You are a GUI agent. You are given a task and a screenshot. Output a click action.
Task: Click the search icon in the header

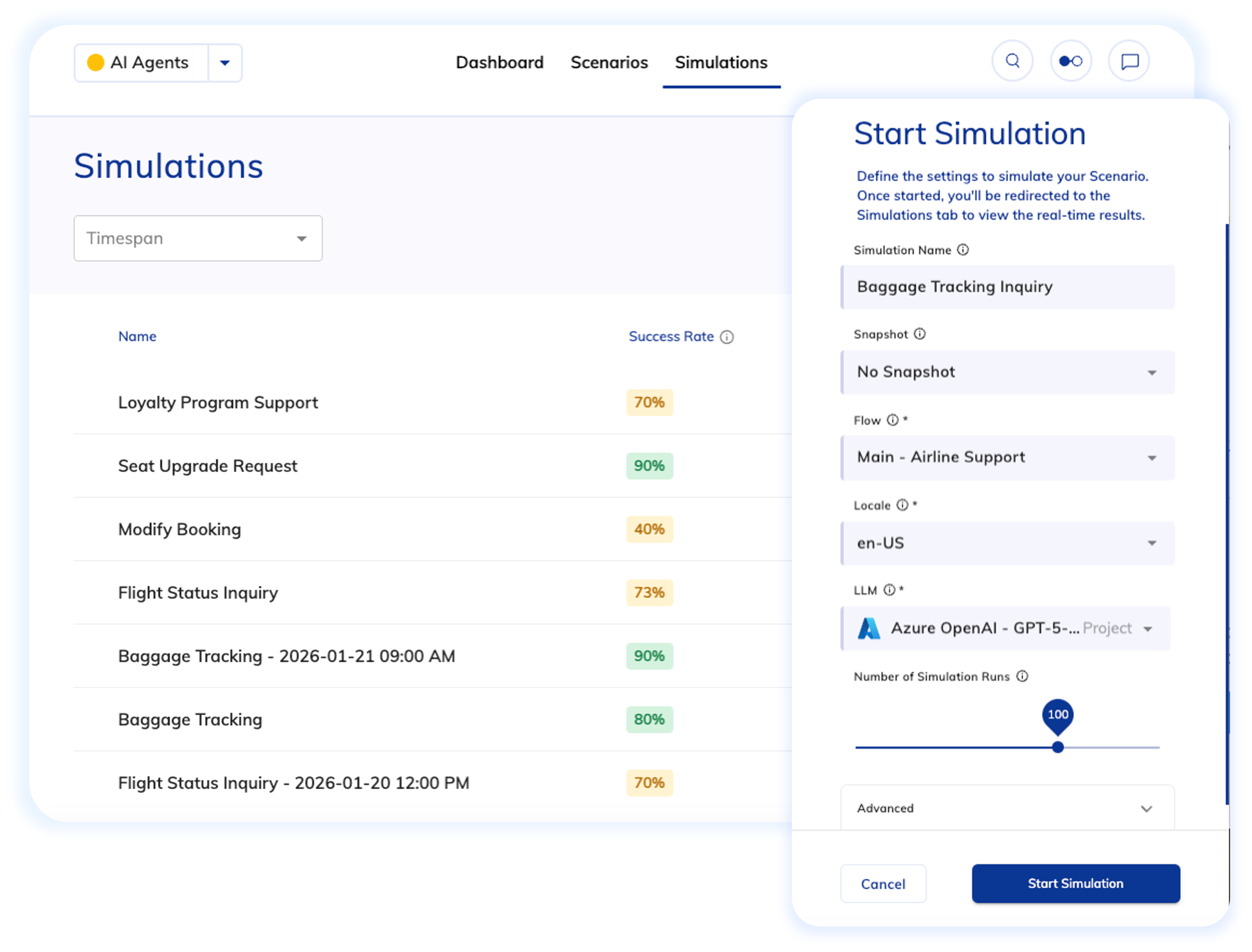coord(1012,61)
